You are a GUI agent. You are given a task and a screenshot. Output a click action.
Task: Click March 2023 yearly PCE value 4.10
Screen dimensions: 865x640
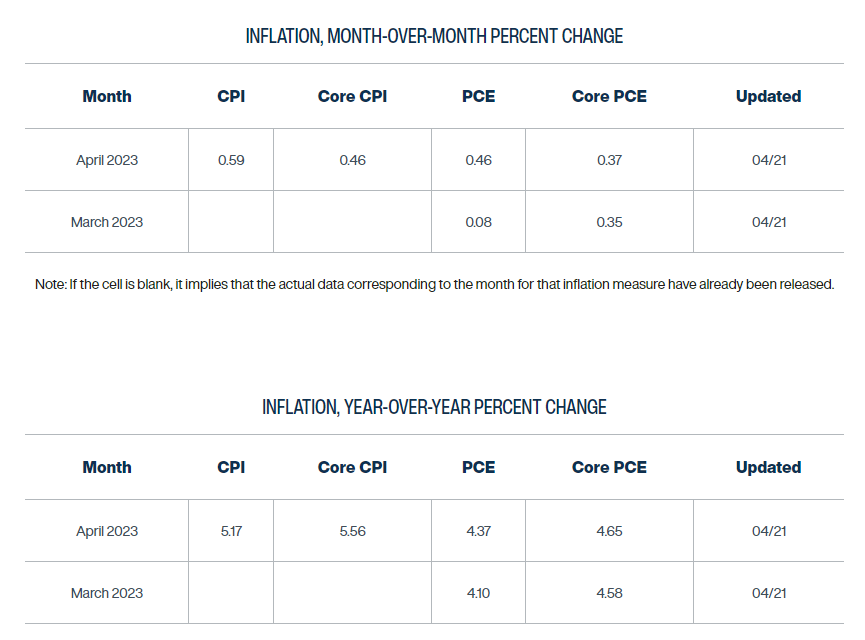(x=478, y=593)
